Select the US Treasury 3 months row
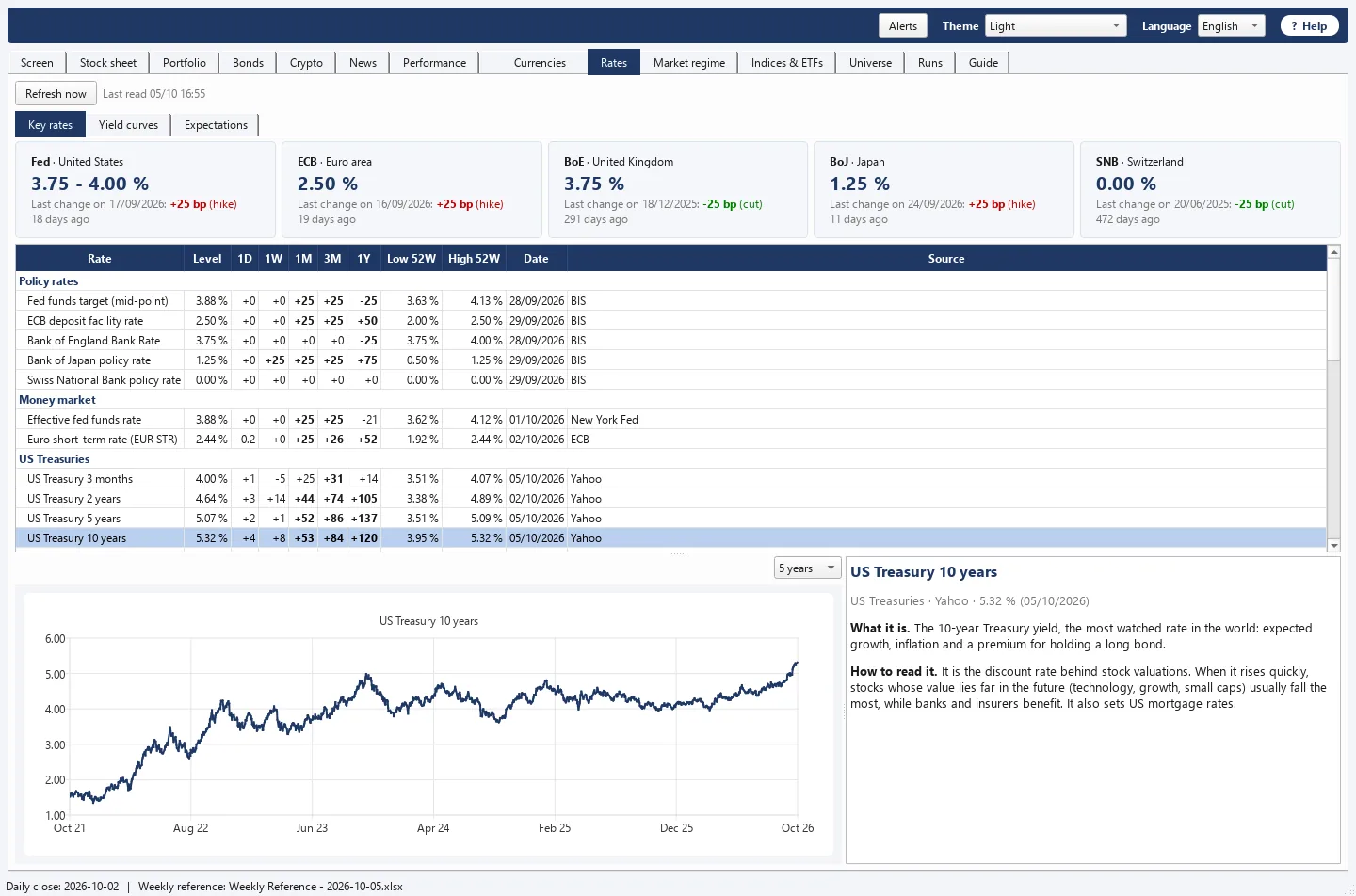This screenshot has width=1356, height=896. click(670, 479)
